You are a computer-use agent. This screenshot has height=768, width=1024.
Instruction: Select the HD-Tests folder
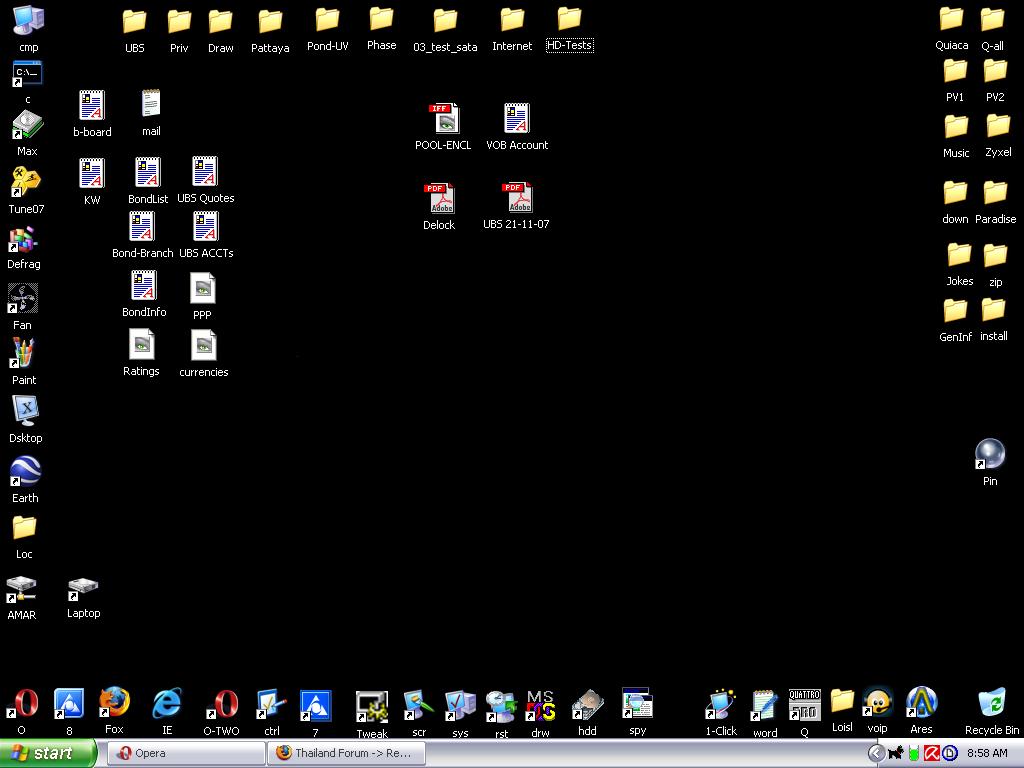pyautogui.click(x=569, y=20)
